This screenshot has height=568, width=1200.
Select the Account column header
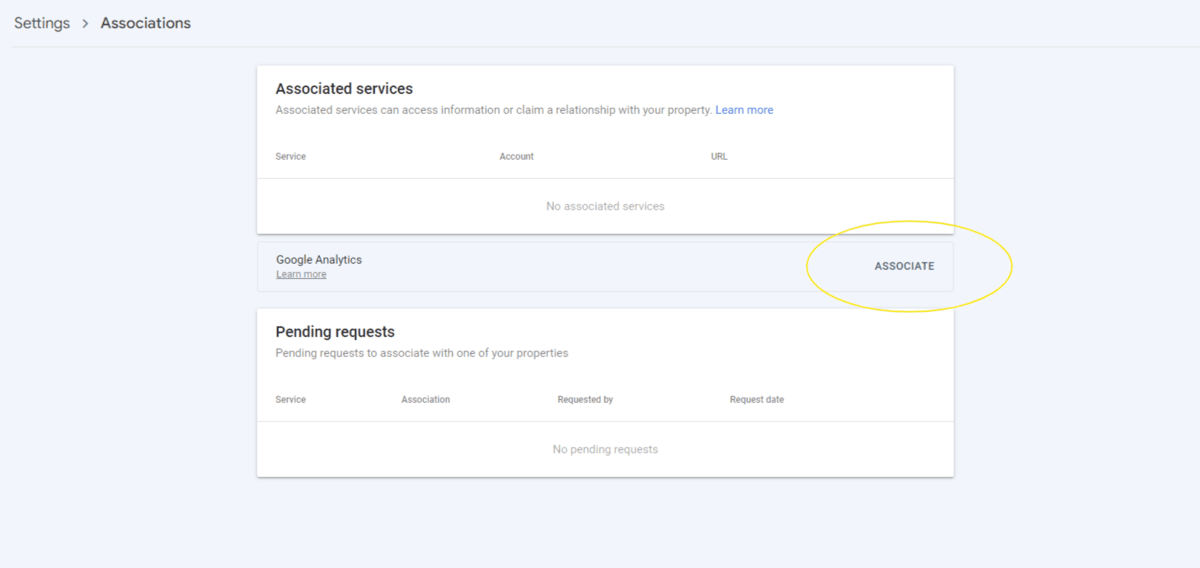[x=516, y=157]
